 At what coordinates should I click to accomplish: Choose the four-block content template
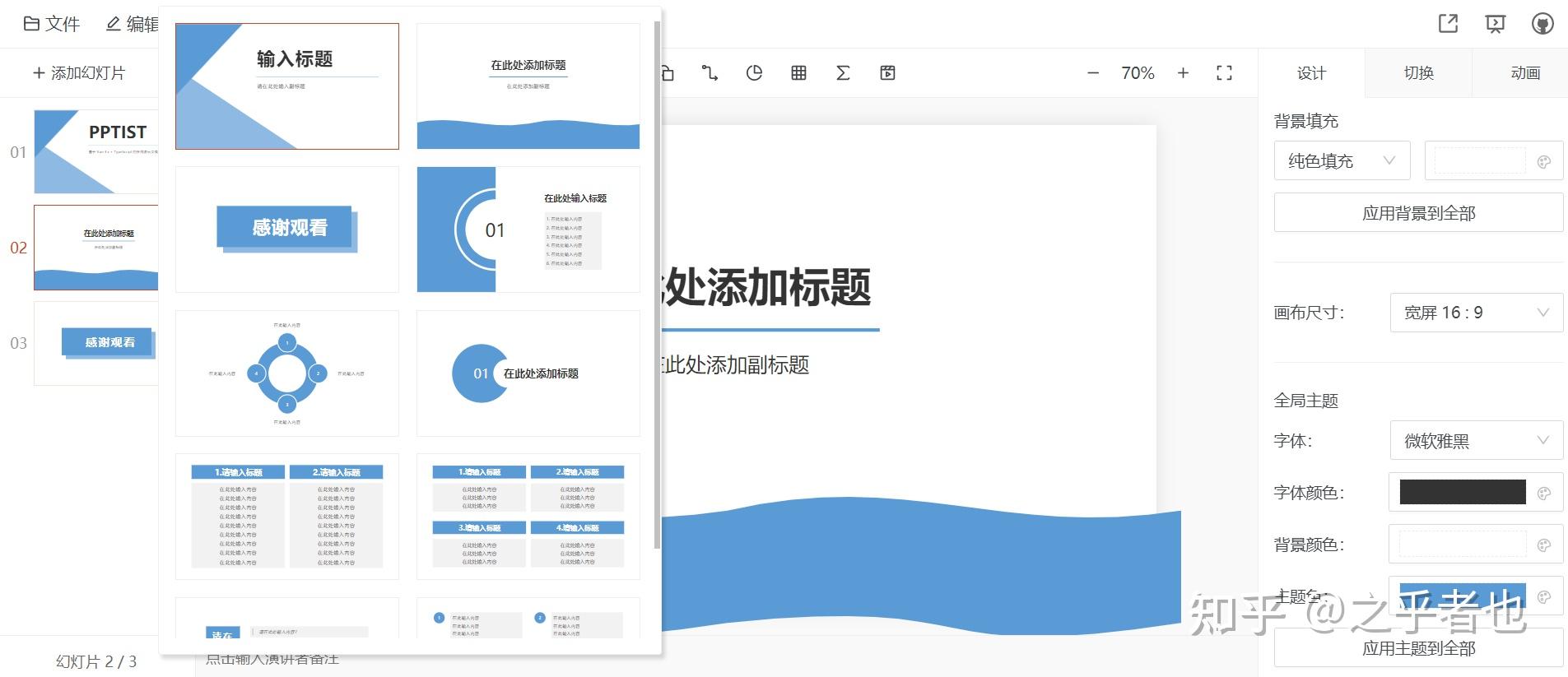[528, 517]
